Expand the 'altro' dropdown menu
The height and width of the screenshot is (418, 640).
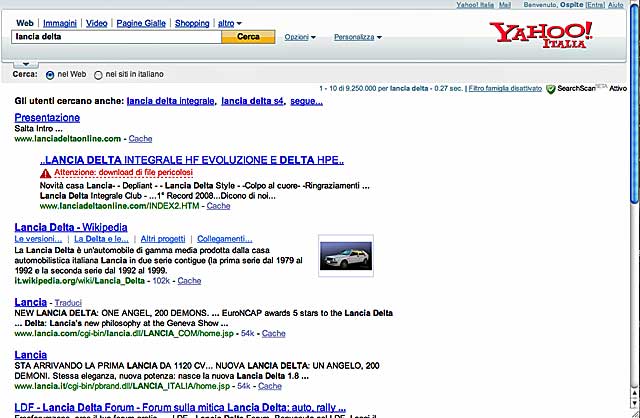[x=229, y=24]
